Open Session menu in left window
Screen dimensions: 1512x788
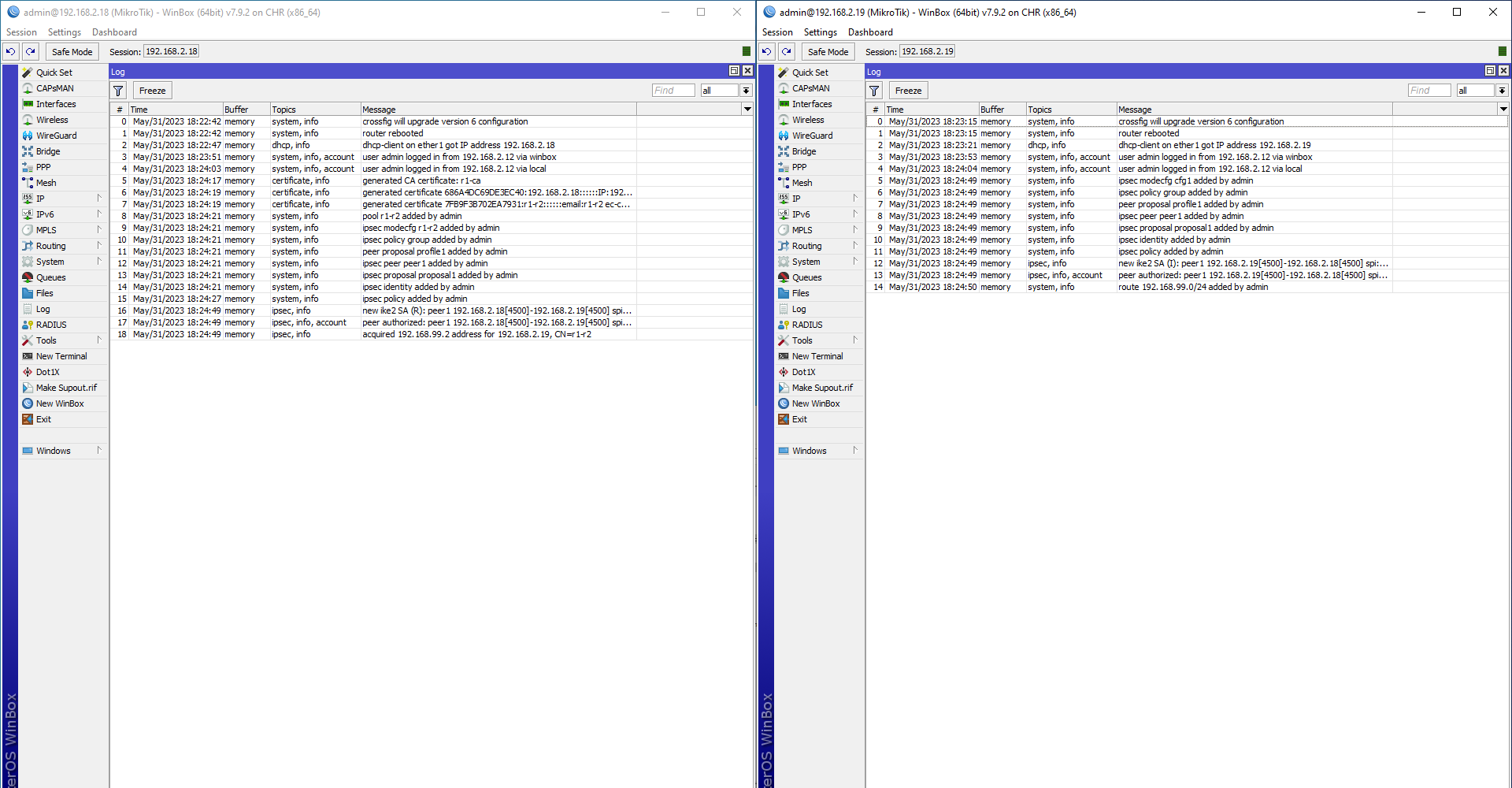pyautogui.click(x=21, y=32)
